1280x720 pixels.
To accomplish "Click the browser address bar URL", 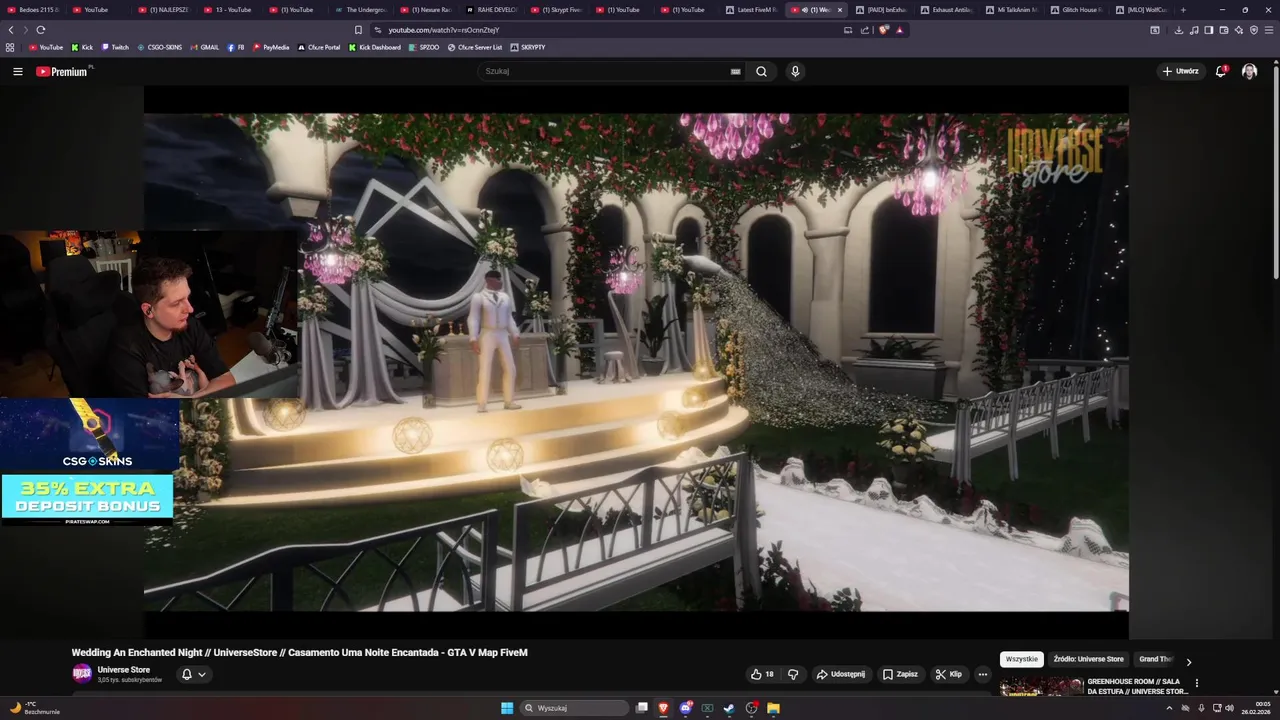I will (x=443, y=30).
